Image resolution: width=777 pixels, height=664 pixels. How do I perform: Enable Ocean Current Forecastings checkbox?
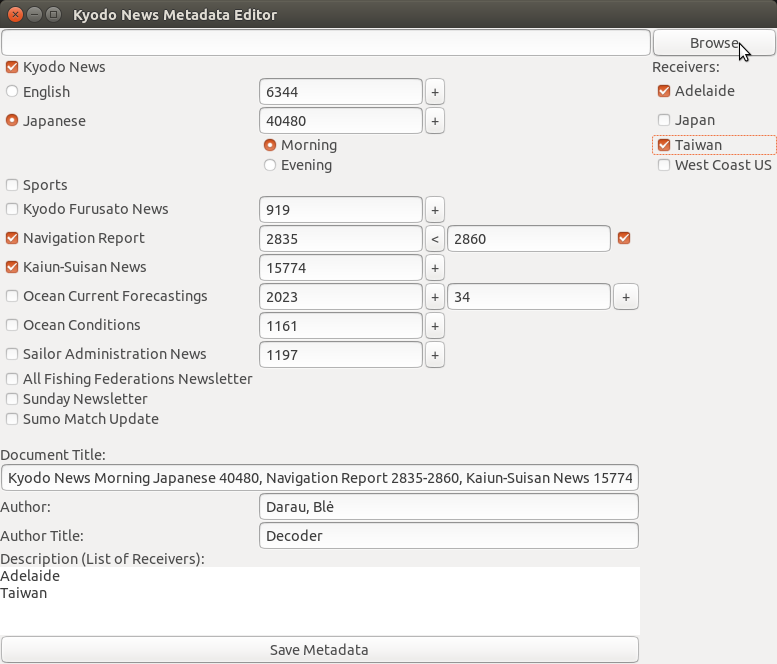[12, 296]
